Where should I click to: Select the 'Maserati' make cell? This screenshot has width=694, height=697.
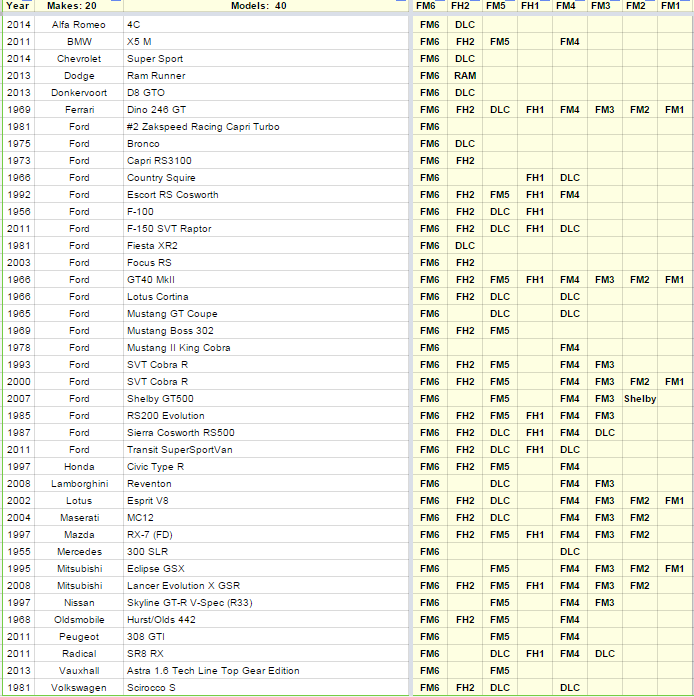click(x=79, y=518)
